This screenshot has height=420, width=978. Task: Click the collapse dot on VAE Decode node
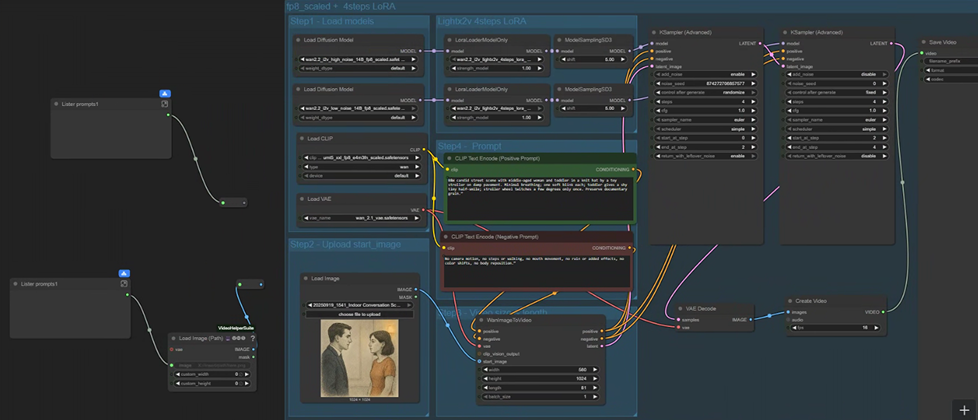point(679,309)
